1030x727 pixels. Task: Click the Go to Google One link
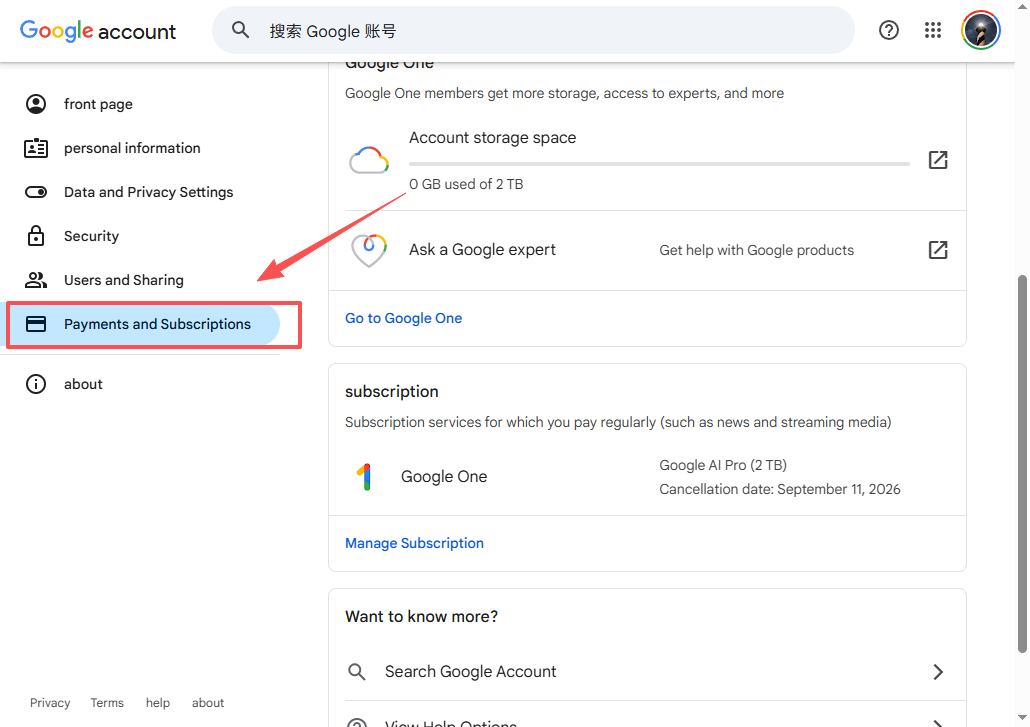click(x=403, y=318)
